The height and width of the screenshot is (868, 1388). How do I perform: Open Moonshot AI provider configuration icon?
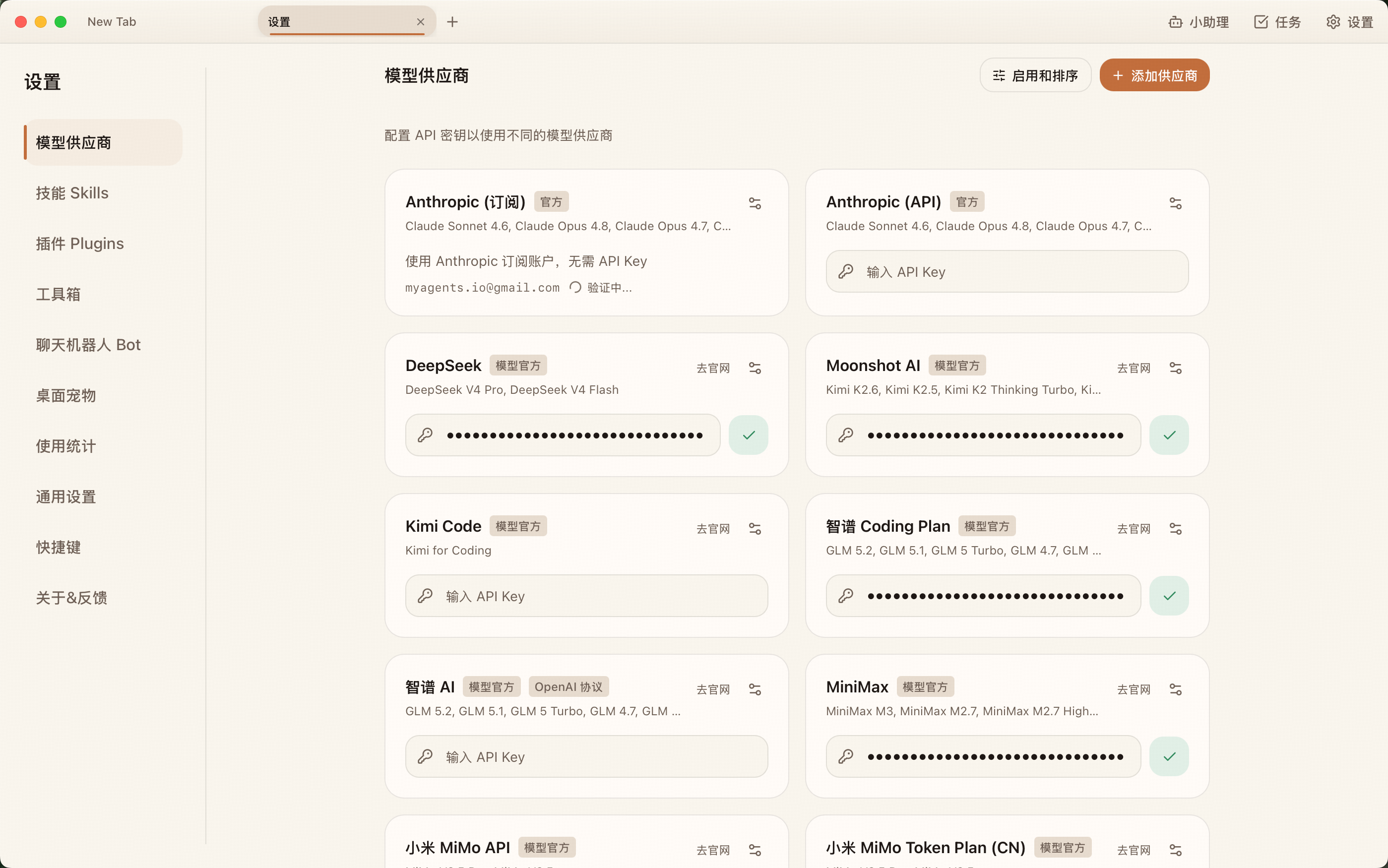coord(1175,368)
